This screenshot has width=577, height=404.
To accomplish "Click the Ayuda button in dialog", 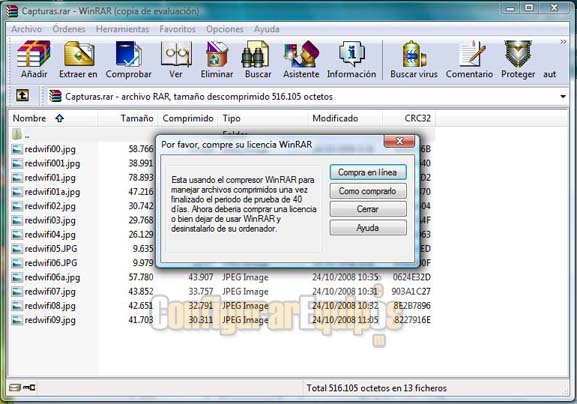I will [368, 228].
